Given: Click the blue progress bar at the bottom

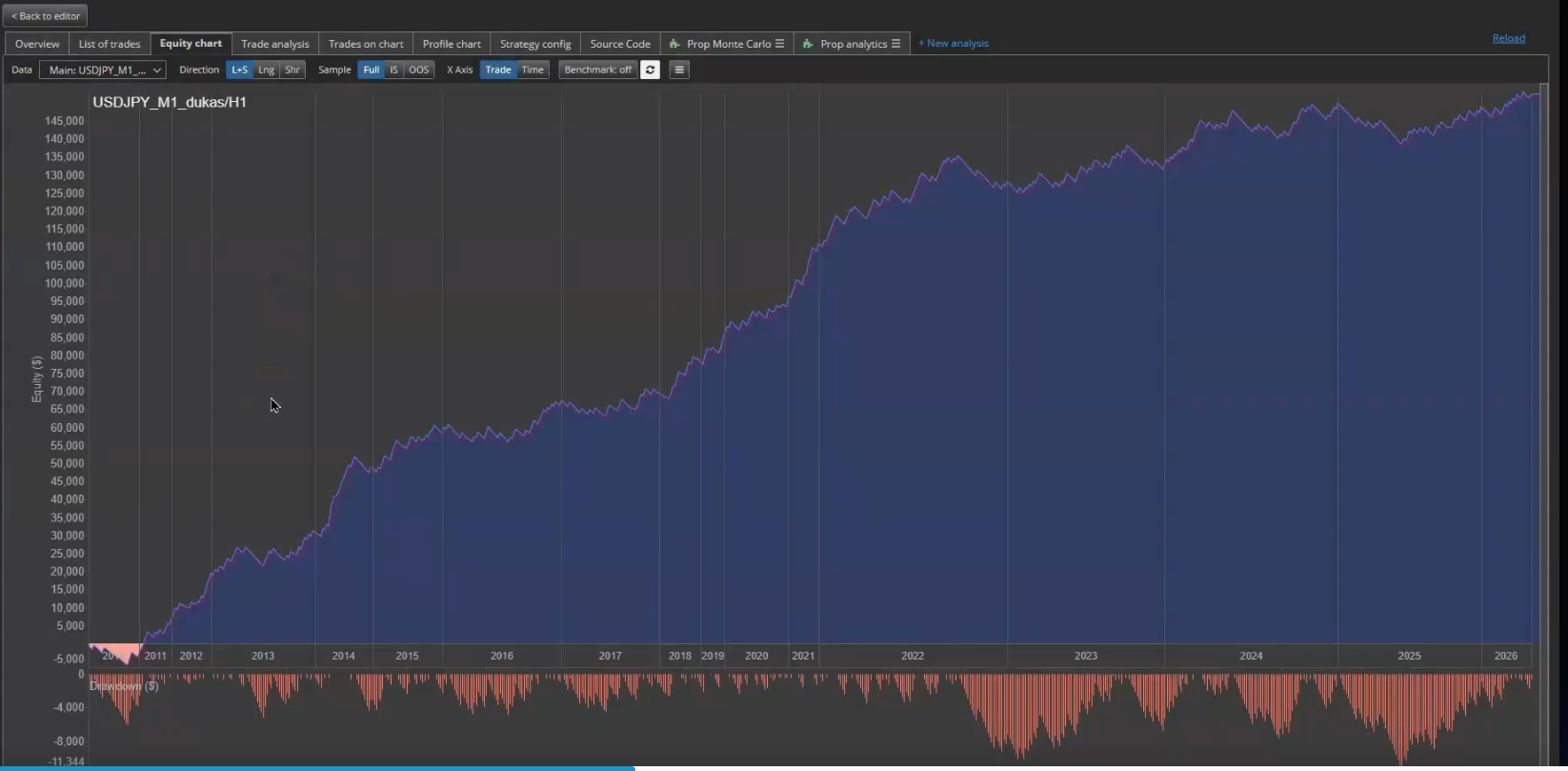Looking at the screenshot, I should 317,768.
